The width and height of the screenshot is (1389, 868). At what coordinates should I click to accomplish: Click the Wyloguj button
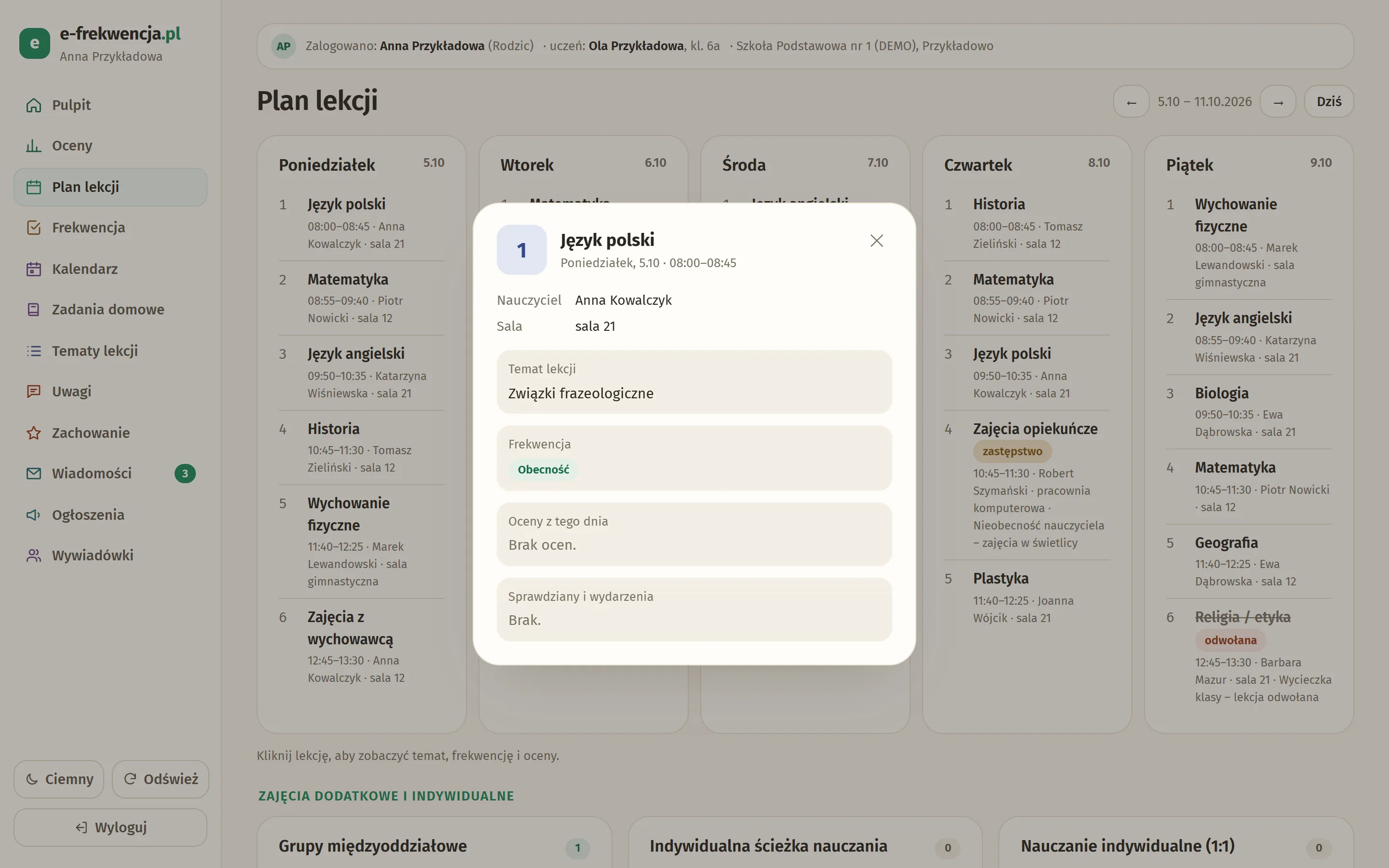pyautogui.click(x=110, y=827)
